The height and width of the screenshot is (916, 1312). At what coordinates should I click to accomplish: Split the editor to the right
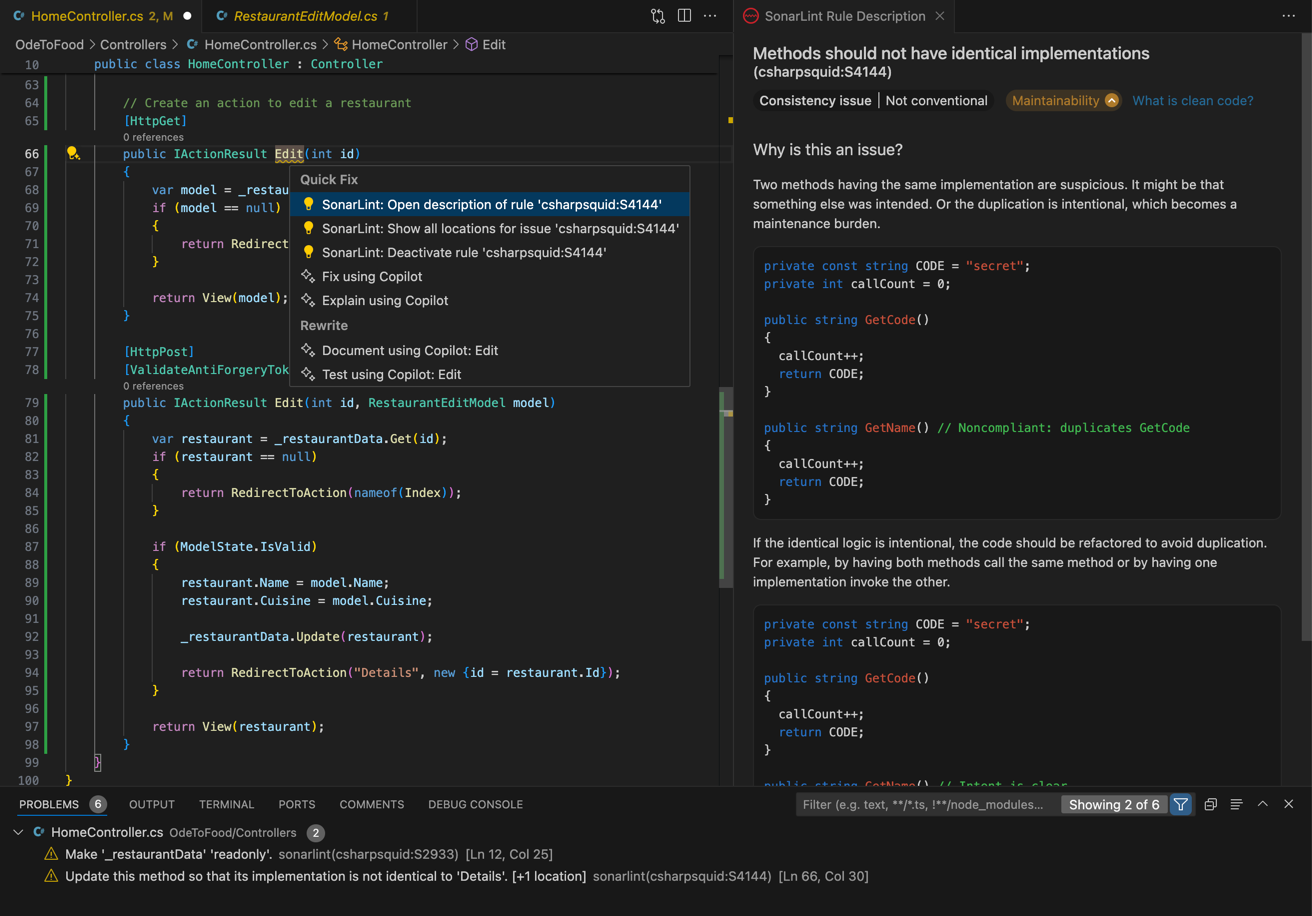[x=684, y=16]
